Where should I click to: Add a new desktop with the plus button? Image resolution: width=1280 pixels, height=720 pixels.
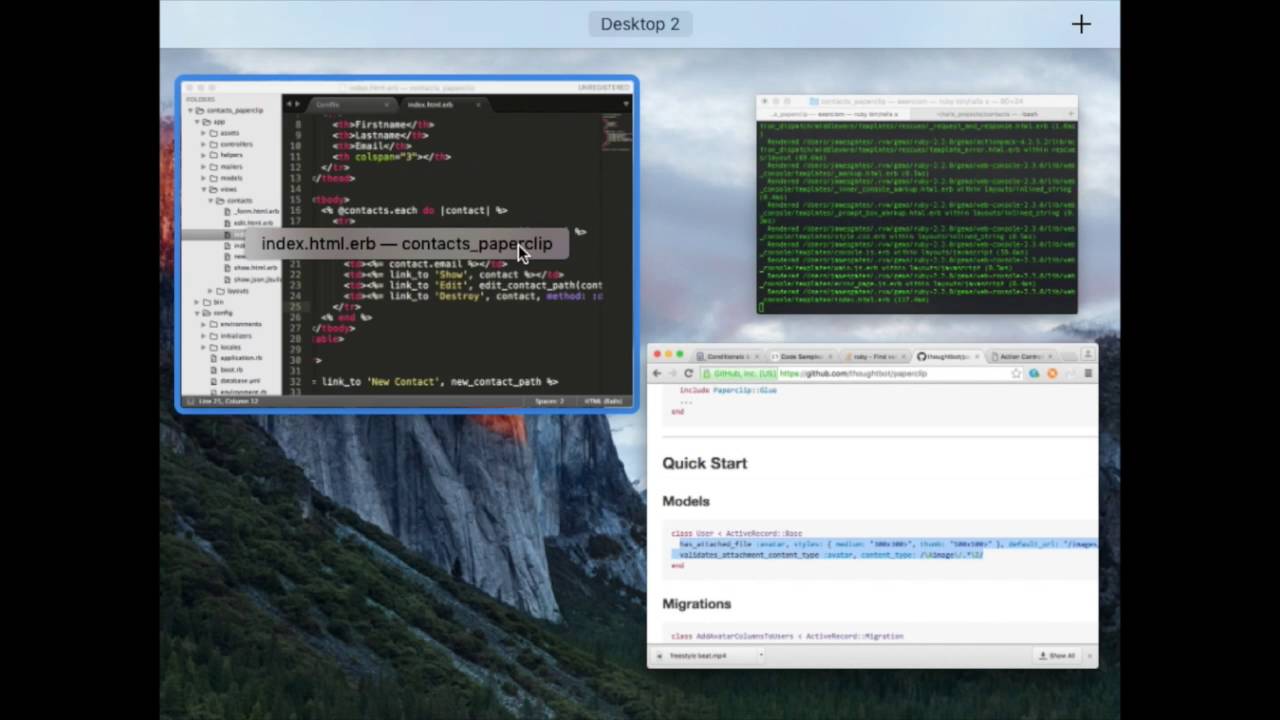[x=1081, y=24]
